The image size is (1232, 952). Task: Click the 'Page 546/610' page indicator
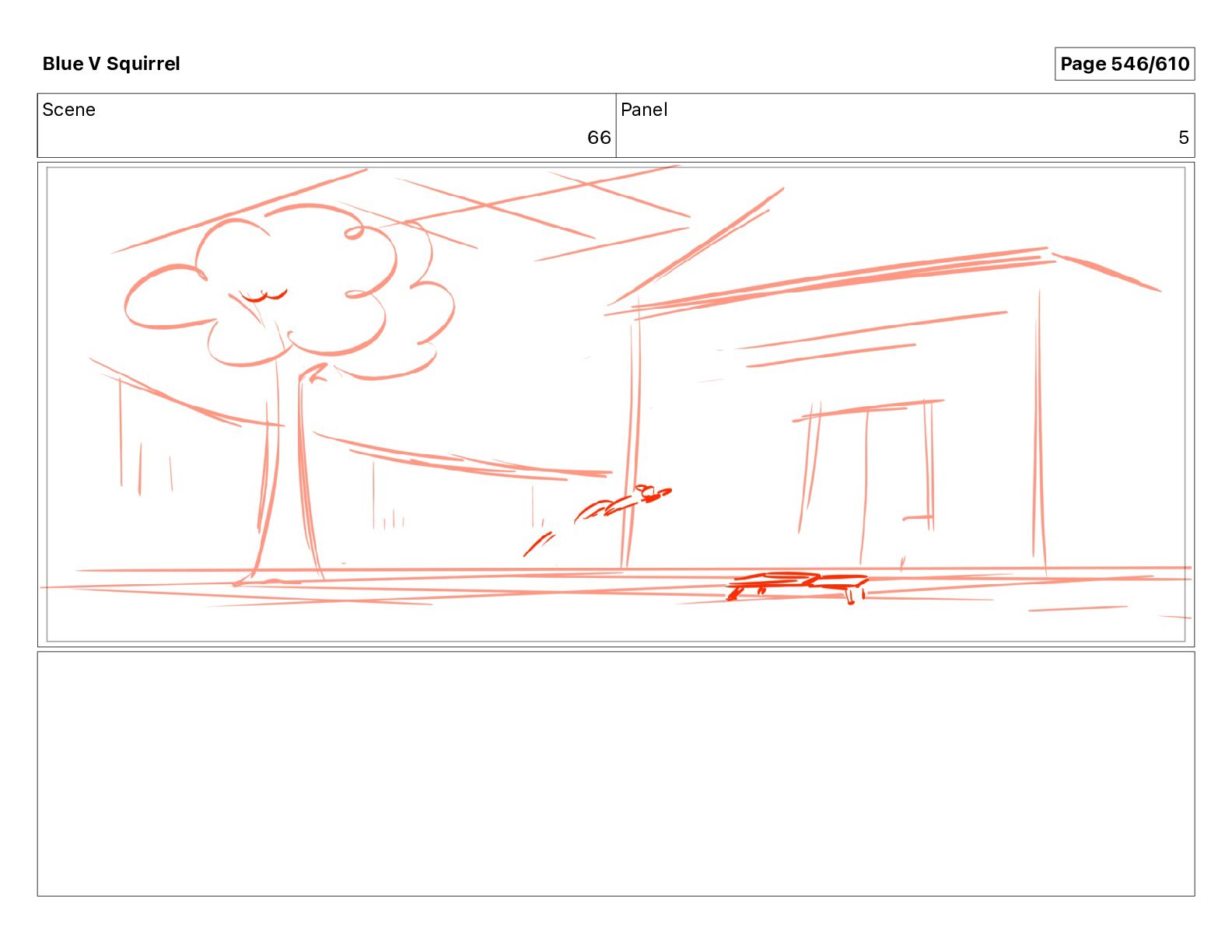coord(1124,64)
